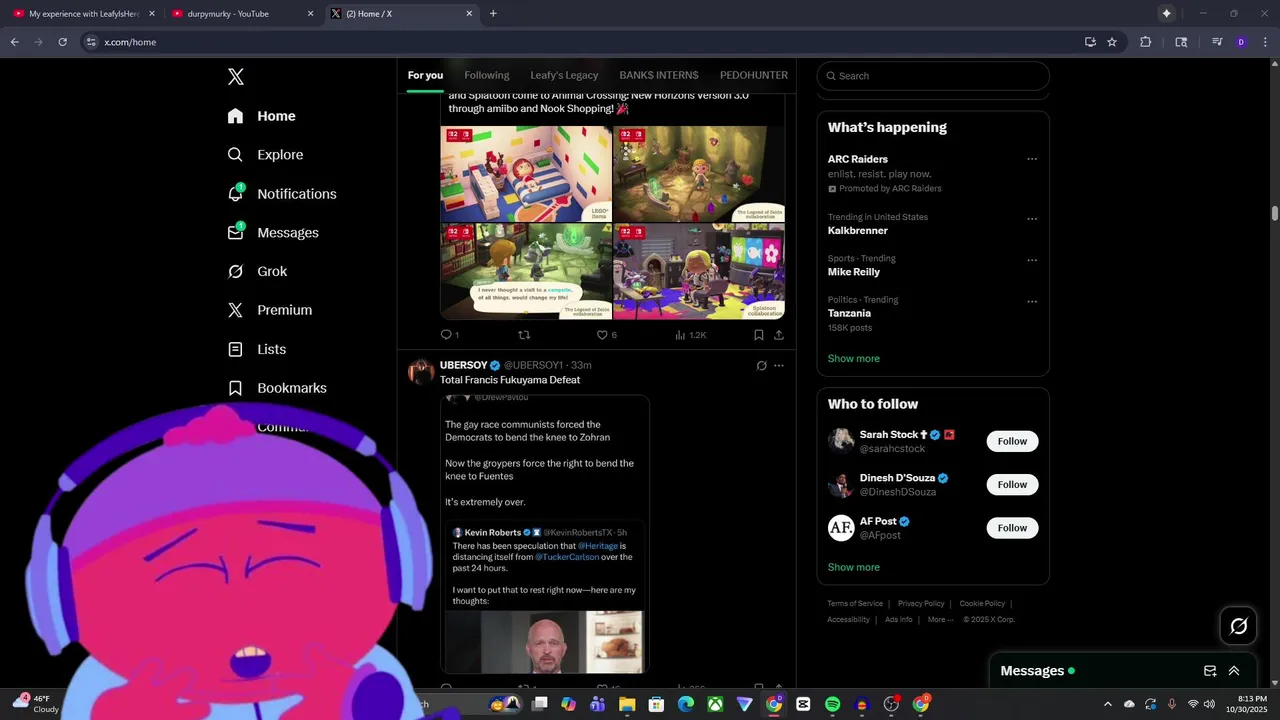Select the For you tab

point(425,75)
